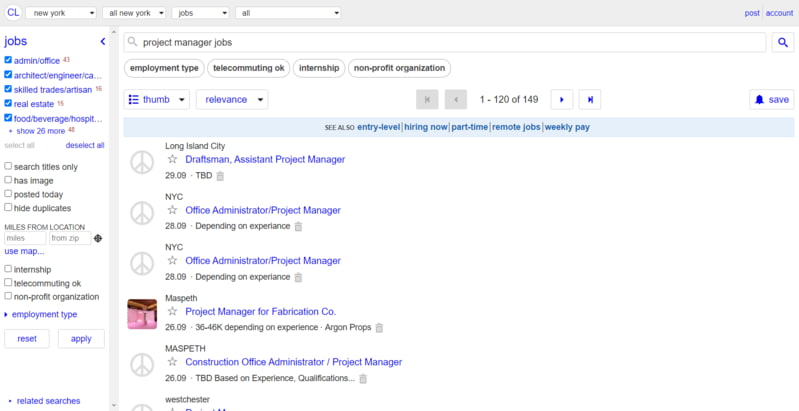Uncheck the food/beverage/hospitality category
The height and width of the screenshot is (411, 799).
[x=8, y=118]
